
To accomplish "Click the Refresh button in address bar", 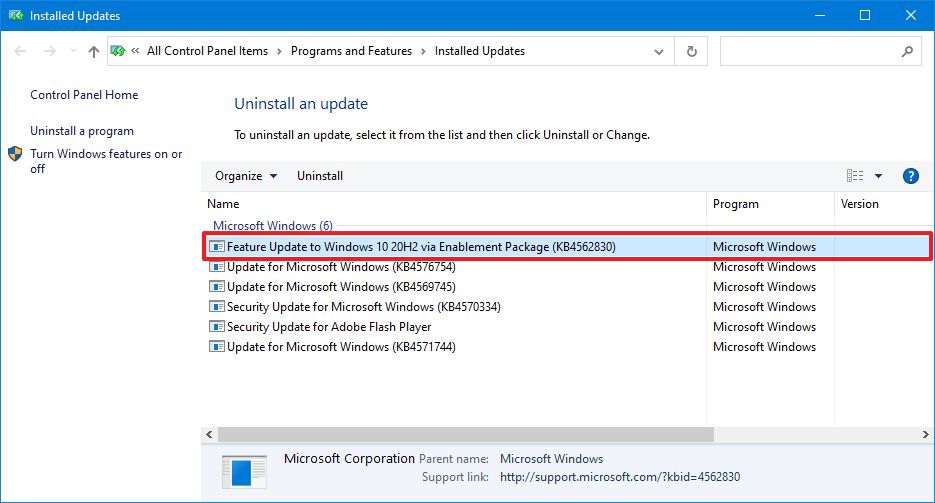I will (691, 51).
